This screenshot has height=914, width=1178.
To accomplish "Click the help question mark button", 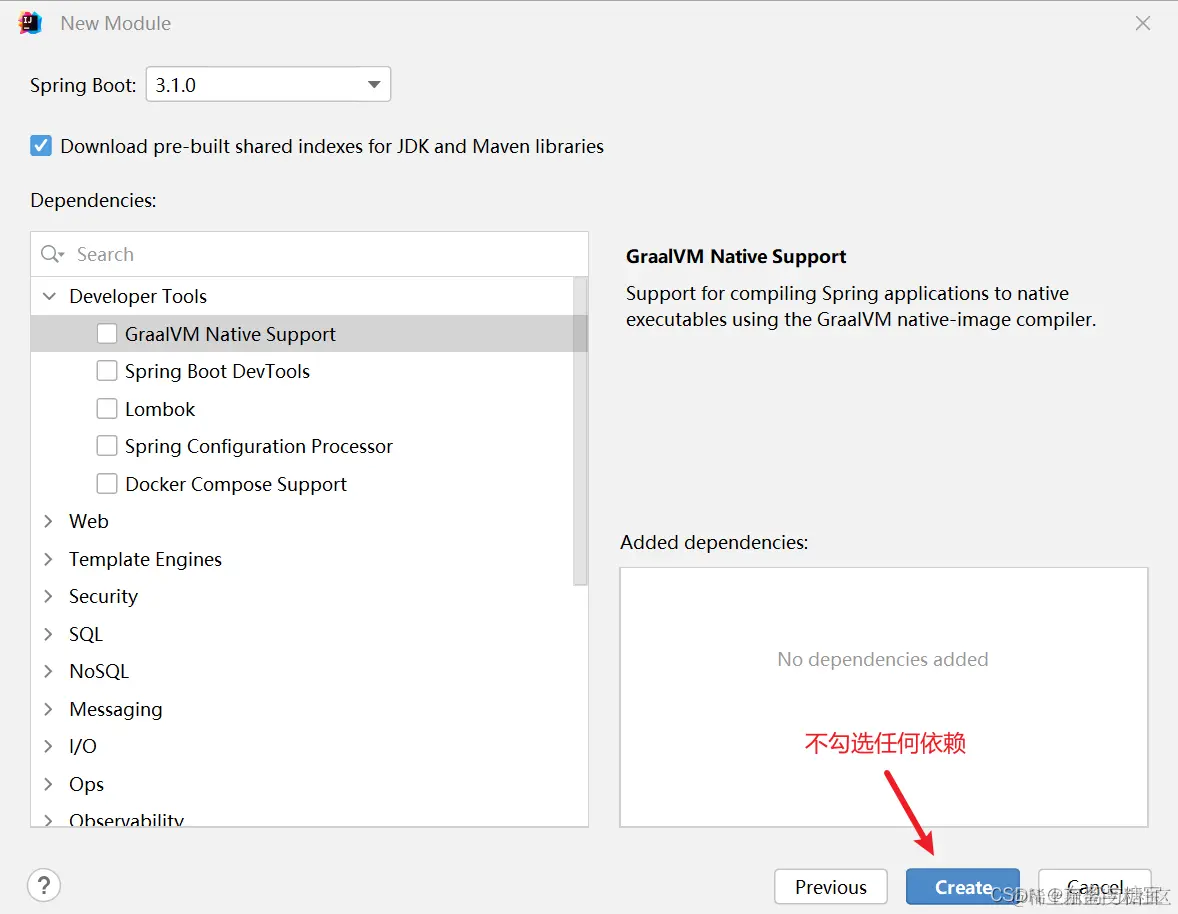I will [44, 885].
